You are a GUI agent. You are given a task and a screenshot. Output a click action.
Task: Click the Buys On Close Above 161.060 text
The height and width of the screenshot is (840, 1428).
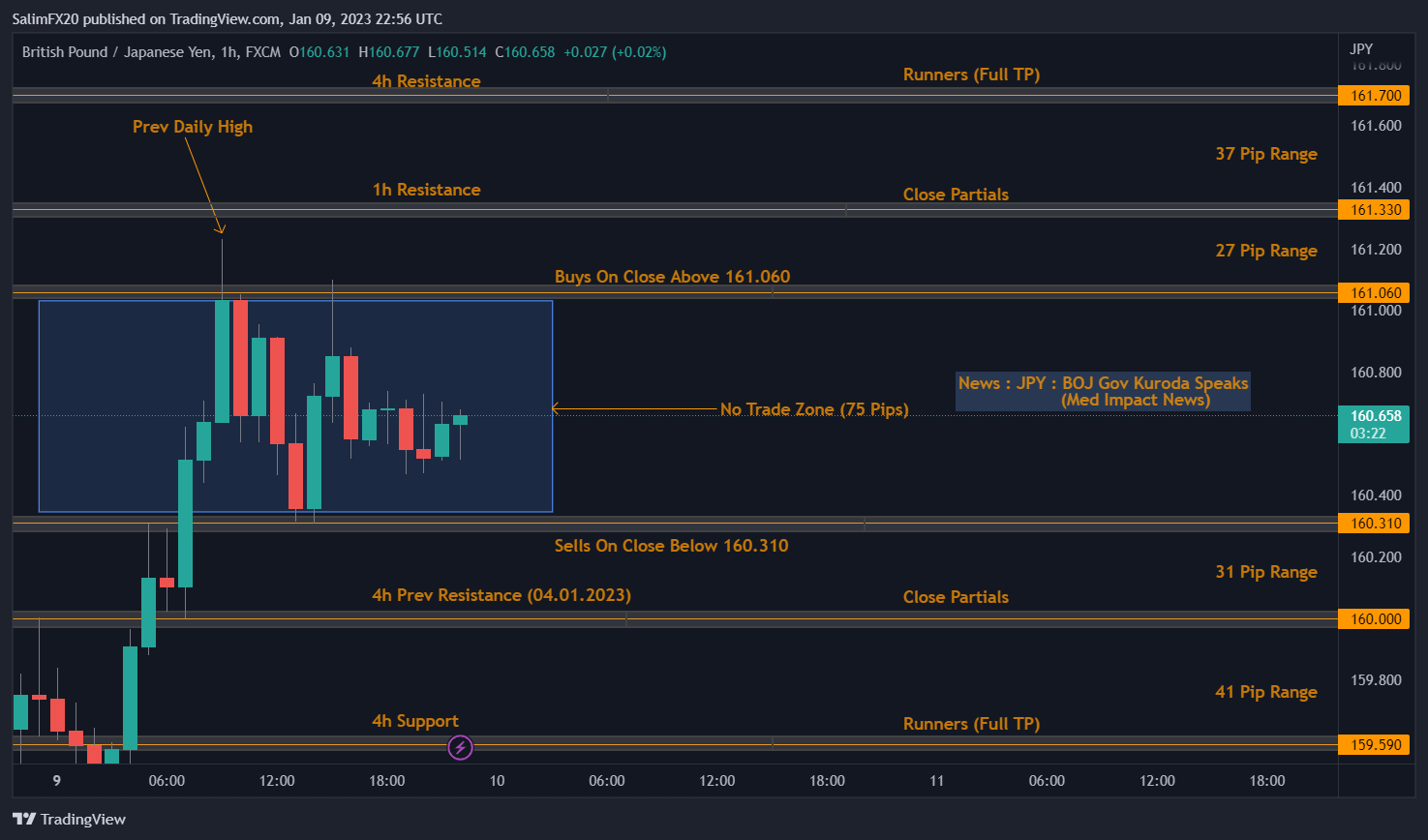pos(672,277)
